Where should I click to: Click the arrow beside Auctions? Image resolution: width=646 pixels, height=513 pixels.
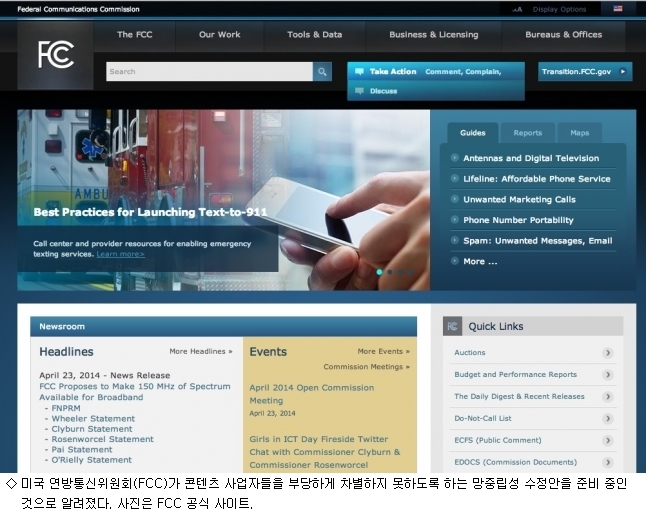(608, 353)
